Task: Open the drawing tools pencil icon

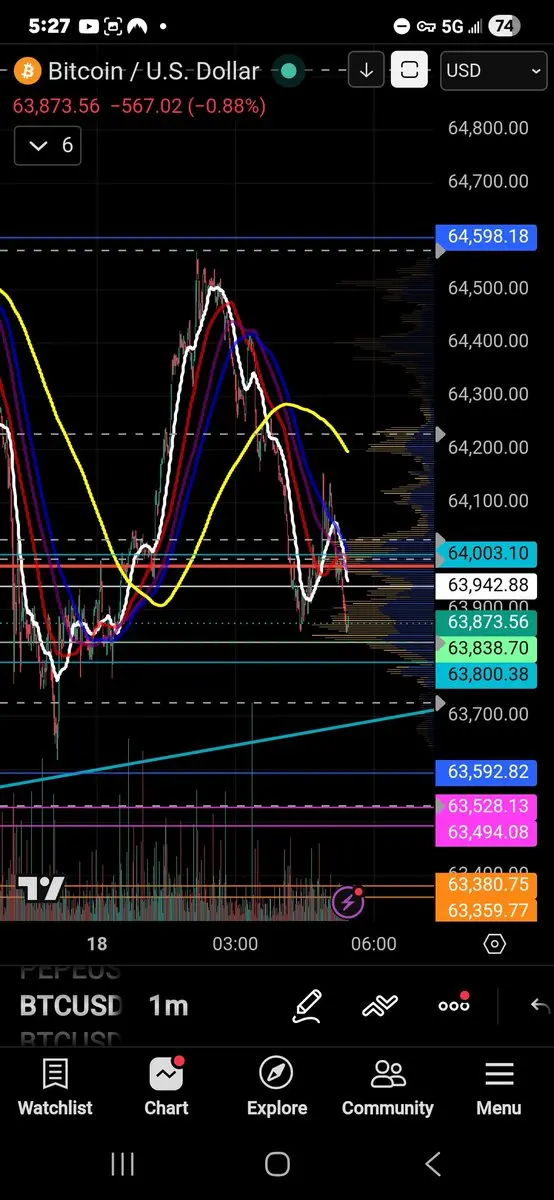Action: click(x=307, y=1006)
